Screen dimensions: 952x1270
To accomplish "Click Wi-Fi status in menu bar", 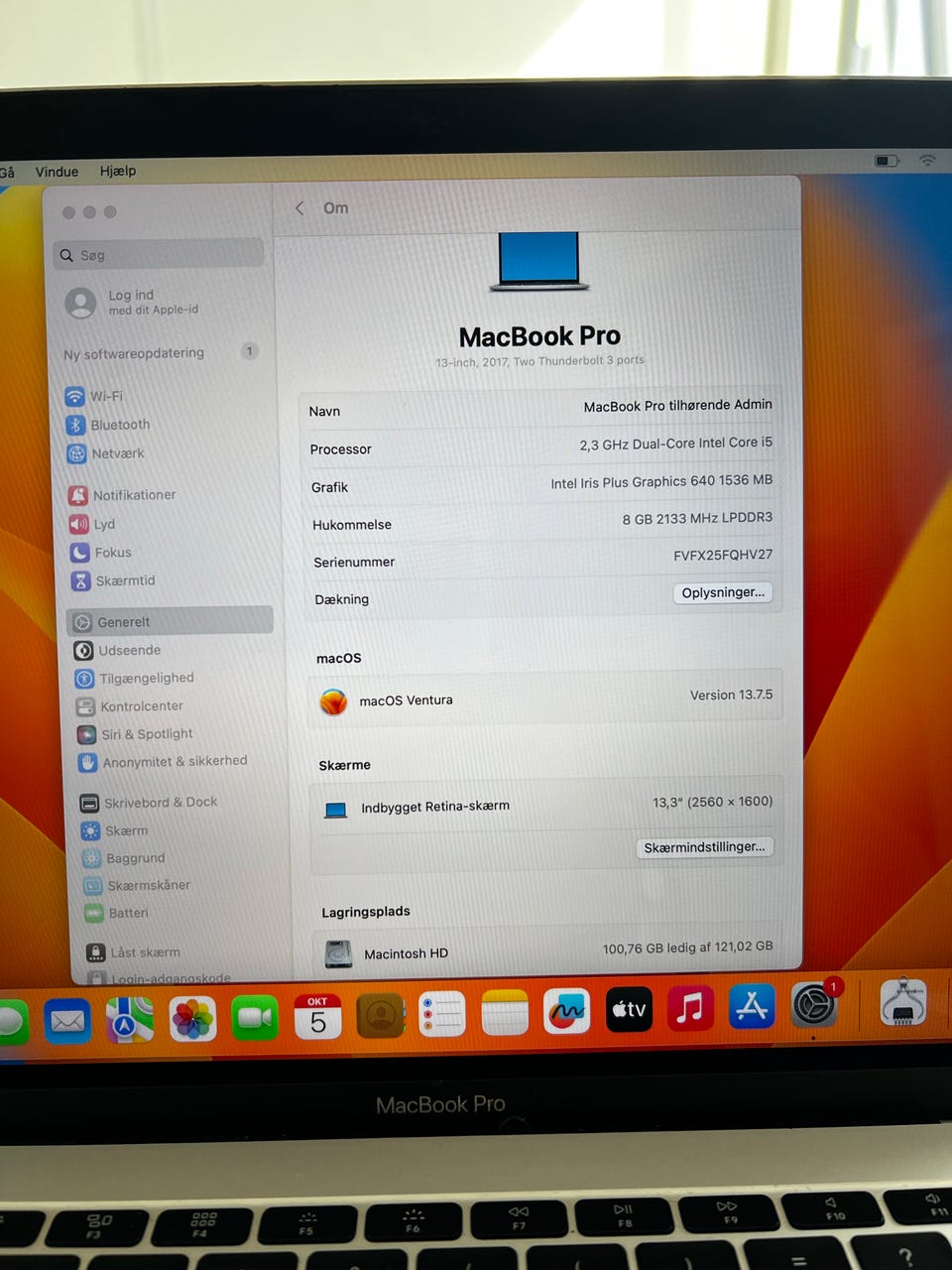I will tap(927, 161).
